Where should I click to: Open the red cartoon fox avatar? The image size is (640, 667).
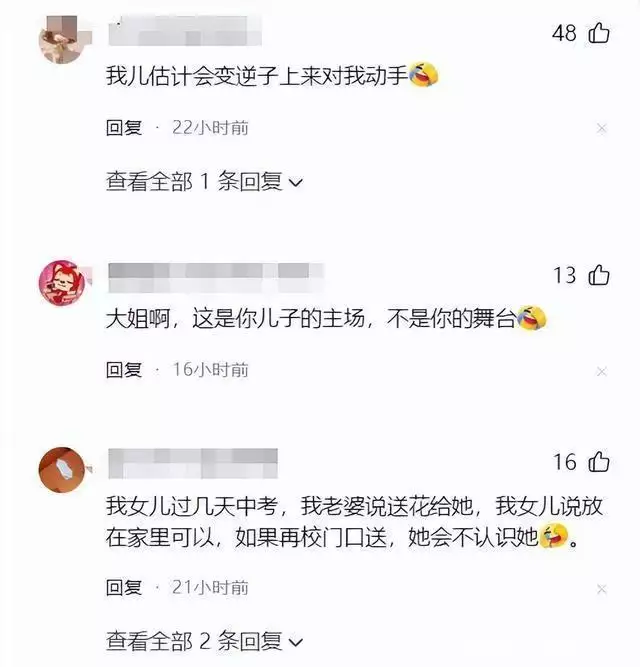62,283
